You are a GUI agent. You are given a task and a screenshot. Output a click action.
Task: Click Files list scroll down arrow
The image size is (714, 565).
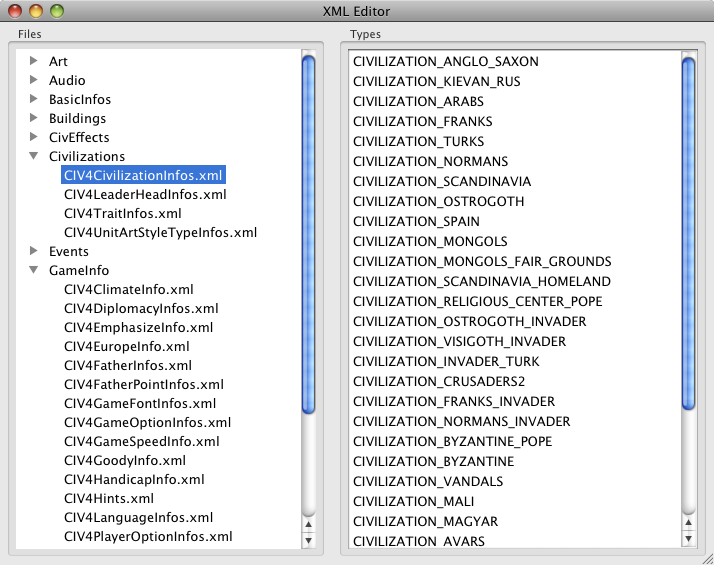[308, 541]
